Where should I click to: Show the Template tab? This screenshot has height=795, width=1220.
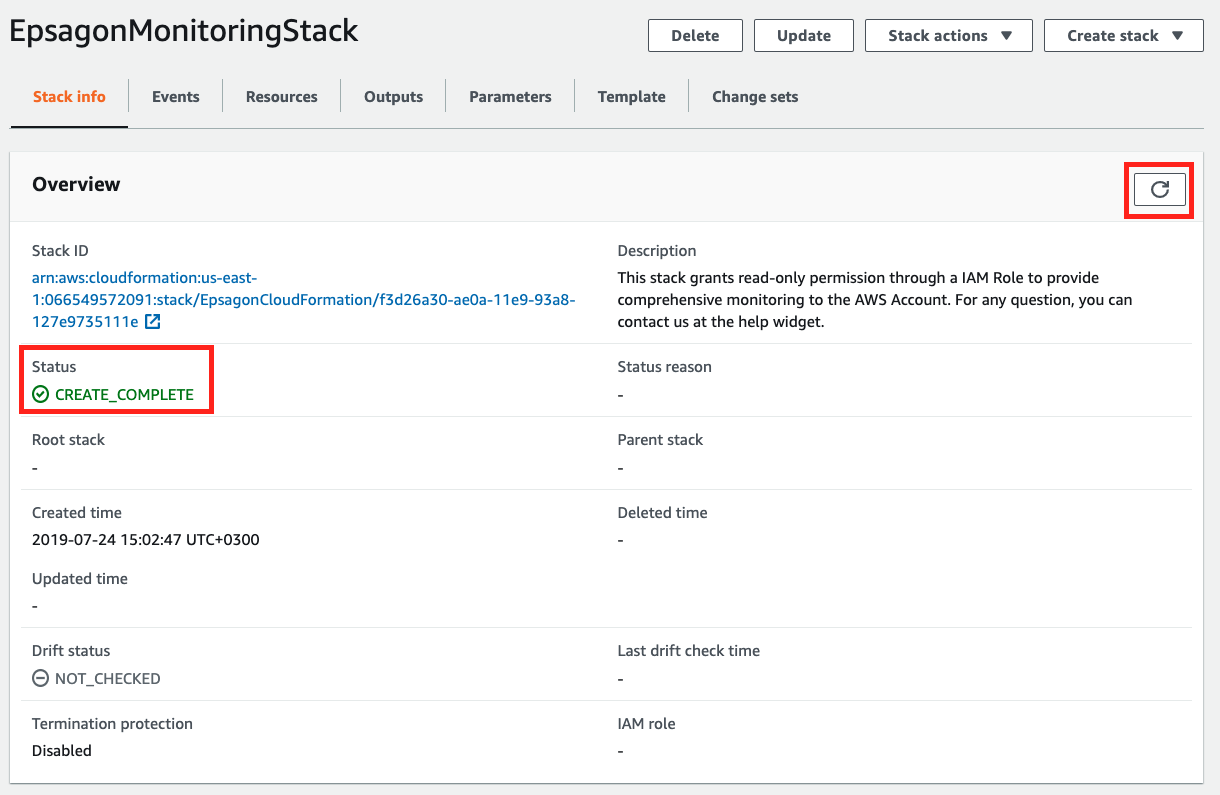click(632, 97)
